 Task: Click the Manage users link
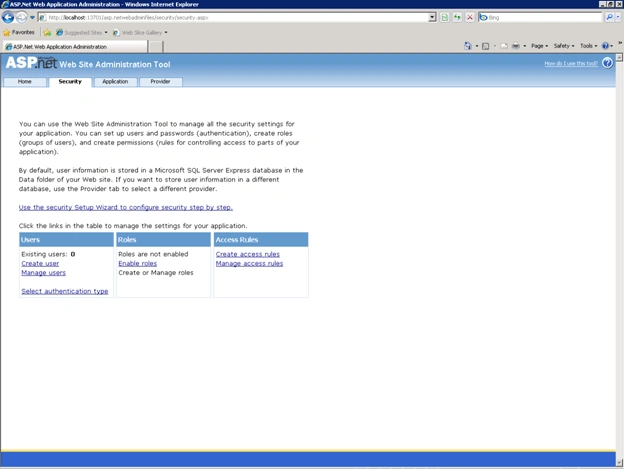tap(43, 273)
